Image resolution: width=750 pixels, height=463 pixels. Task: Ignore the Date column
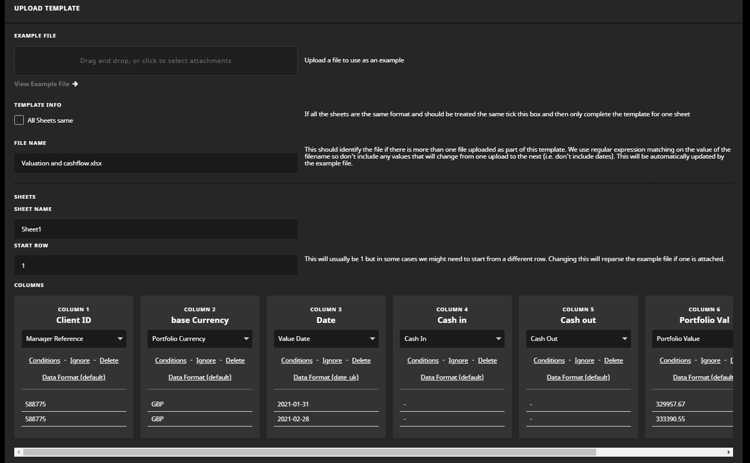[332, 360]
